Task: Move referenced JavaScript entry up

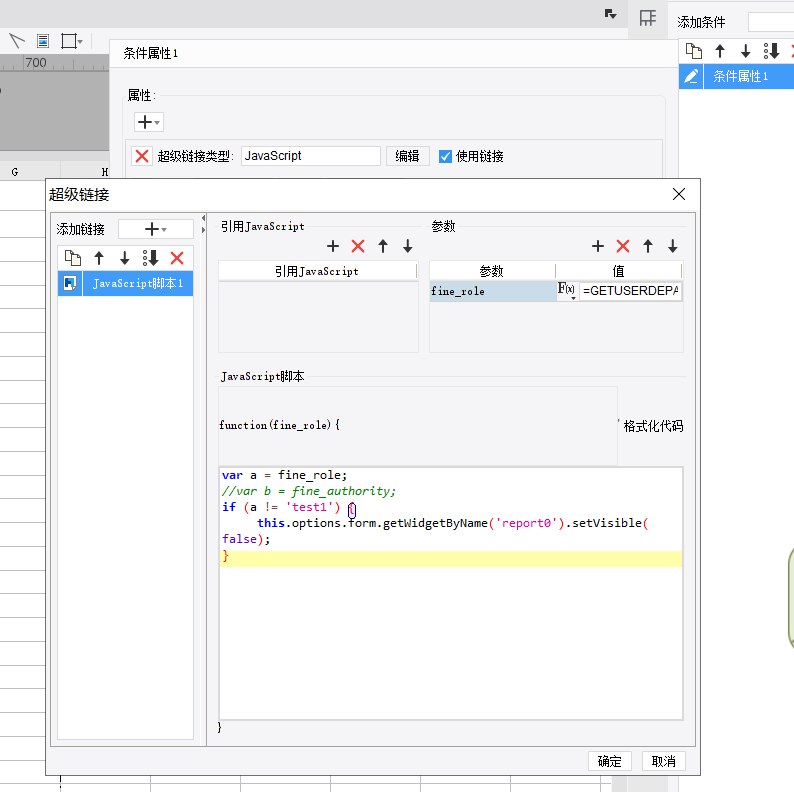Action: click(383, 246)
